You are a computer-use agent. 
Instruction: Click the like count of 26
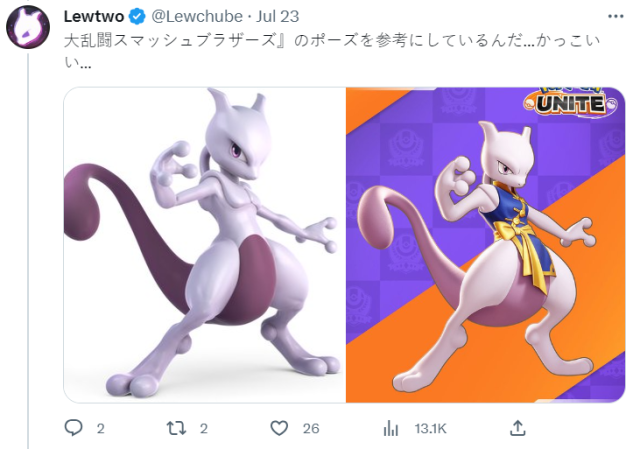pos(311,429)
